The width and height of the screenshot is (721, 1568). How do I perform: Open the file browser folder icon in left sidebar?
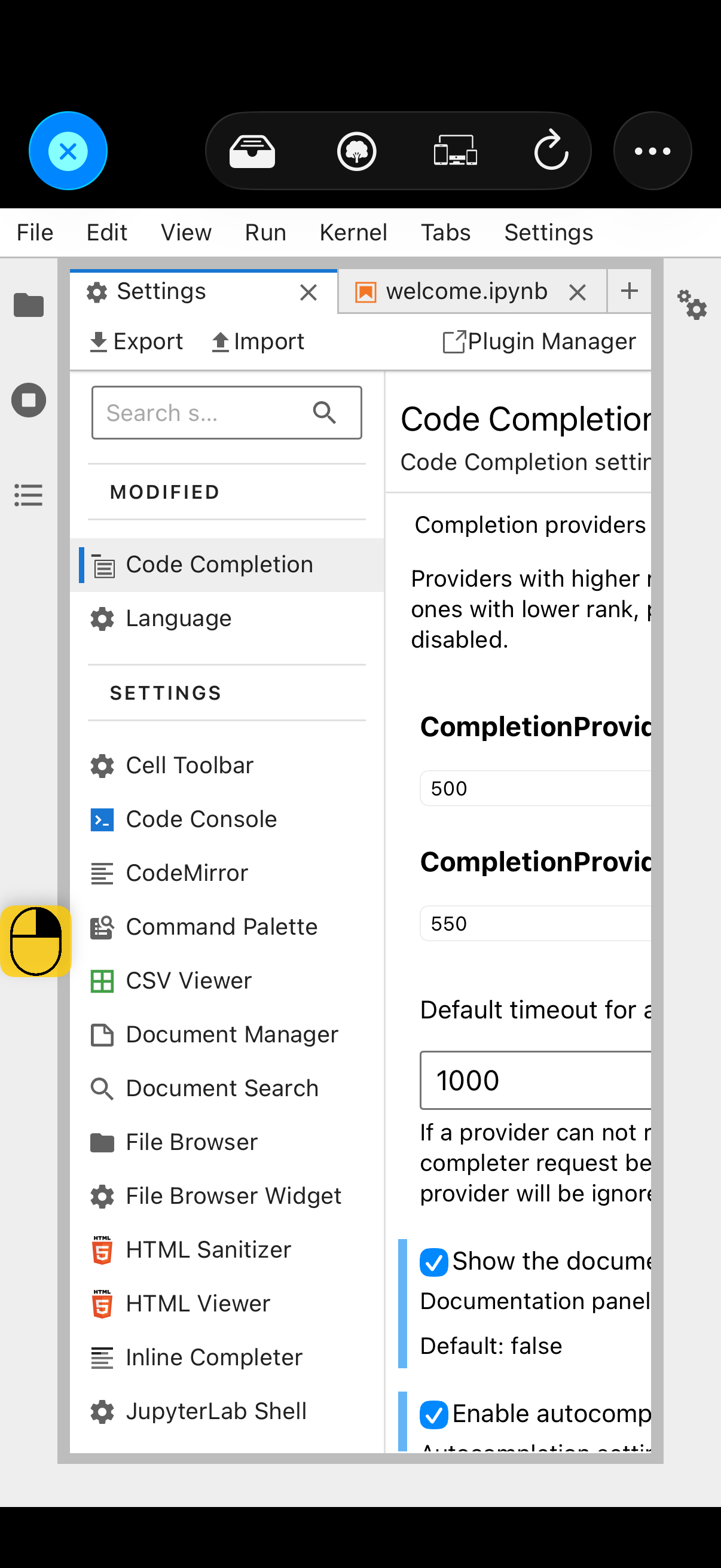(29, 305)
